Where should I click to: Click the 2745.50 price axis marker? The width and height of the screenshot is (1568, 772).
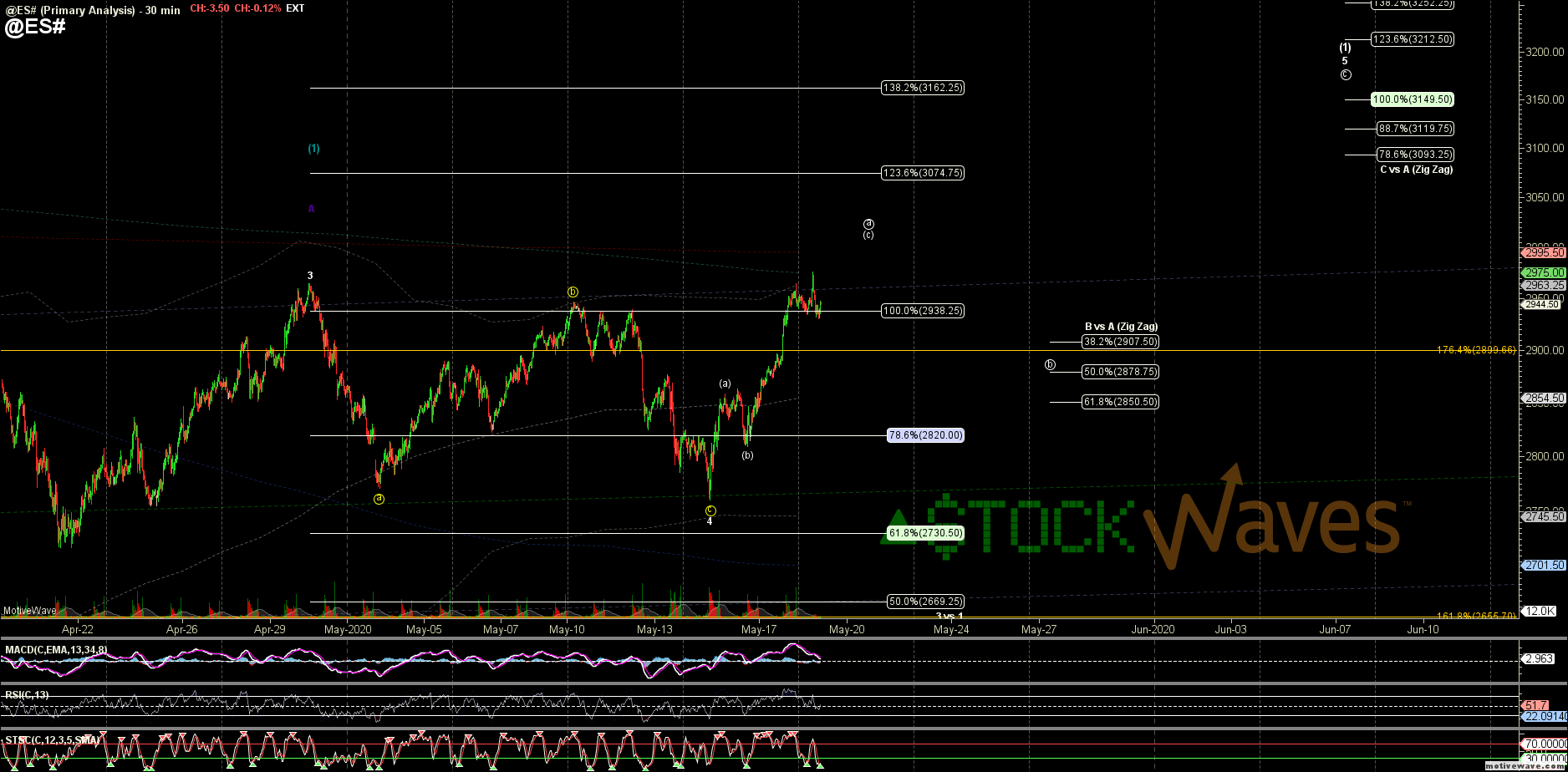click(1543, 517)
